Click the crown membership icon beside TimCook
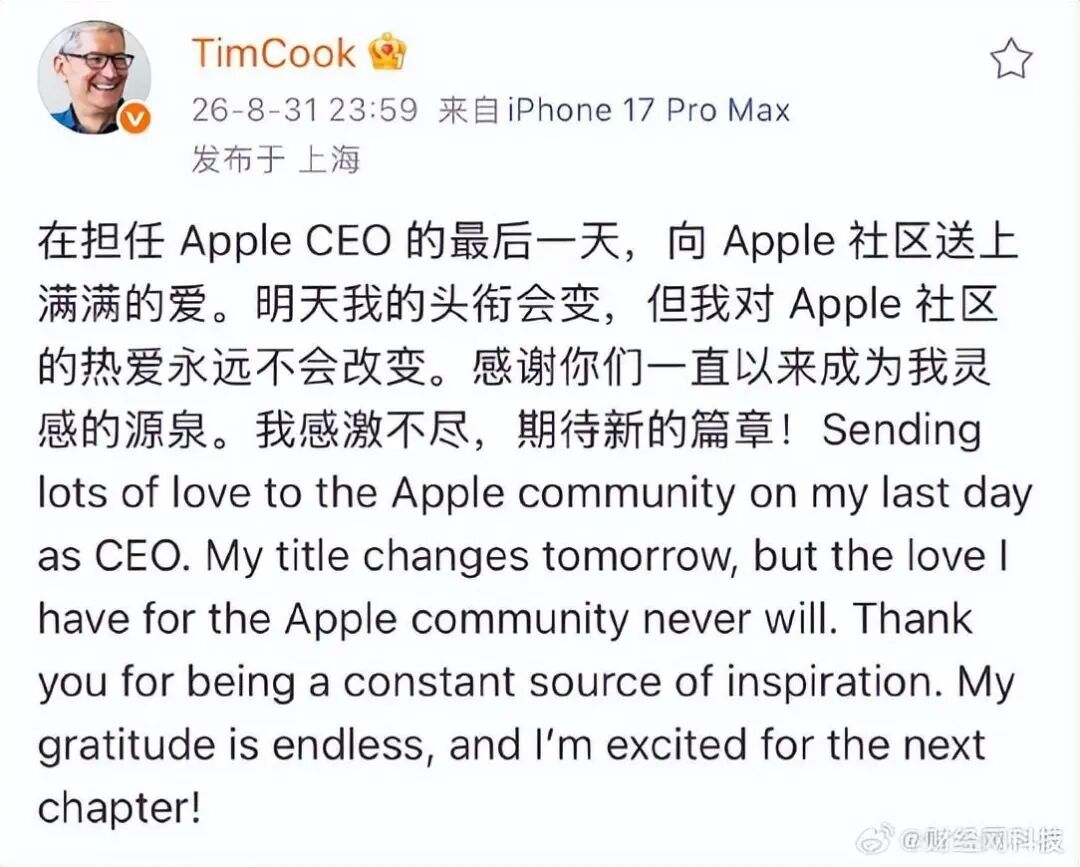Viewport: 1080px width, 867px height. tap(388, 52)
